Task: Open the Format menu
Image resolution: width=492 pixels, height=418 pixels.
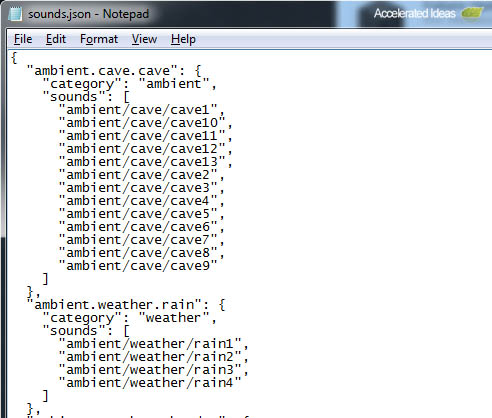Action: (x=99, y=39)
